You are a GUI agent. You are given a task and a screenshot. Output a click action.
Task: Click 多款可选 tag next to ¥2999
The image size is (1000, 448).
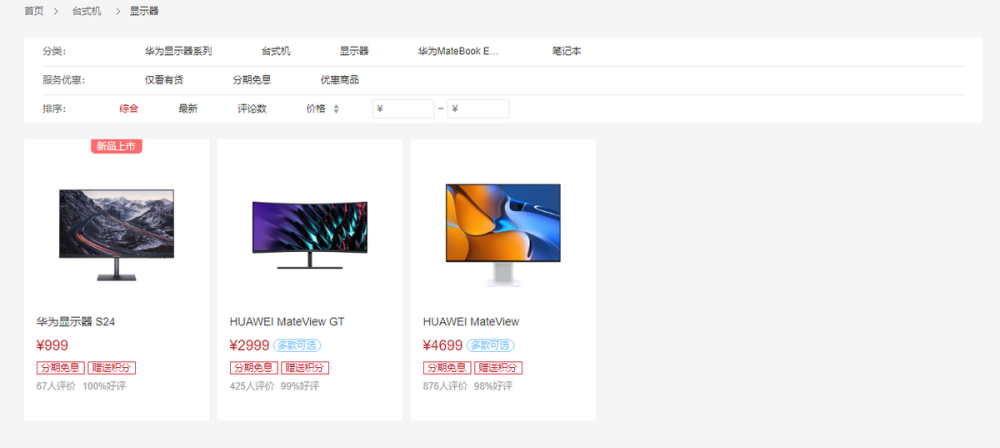(x=297, y=346)
